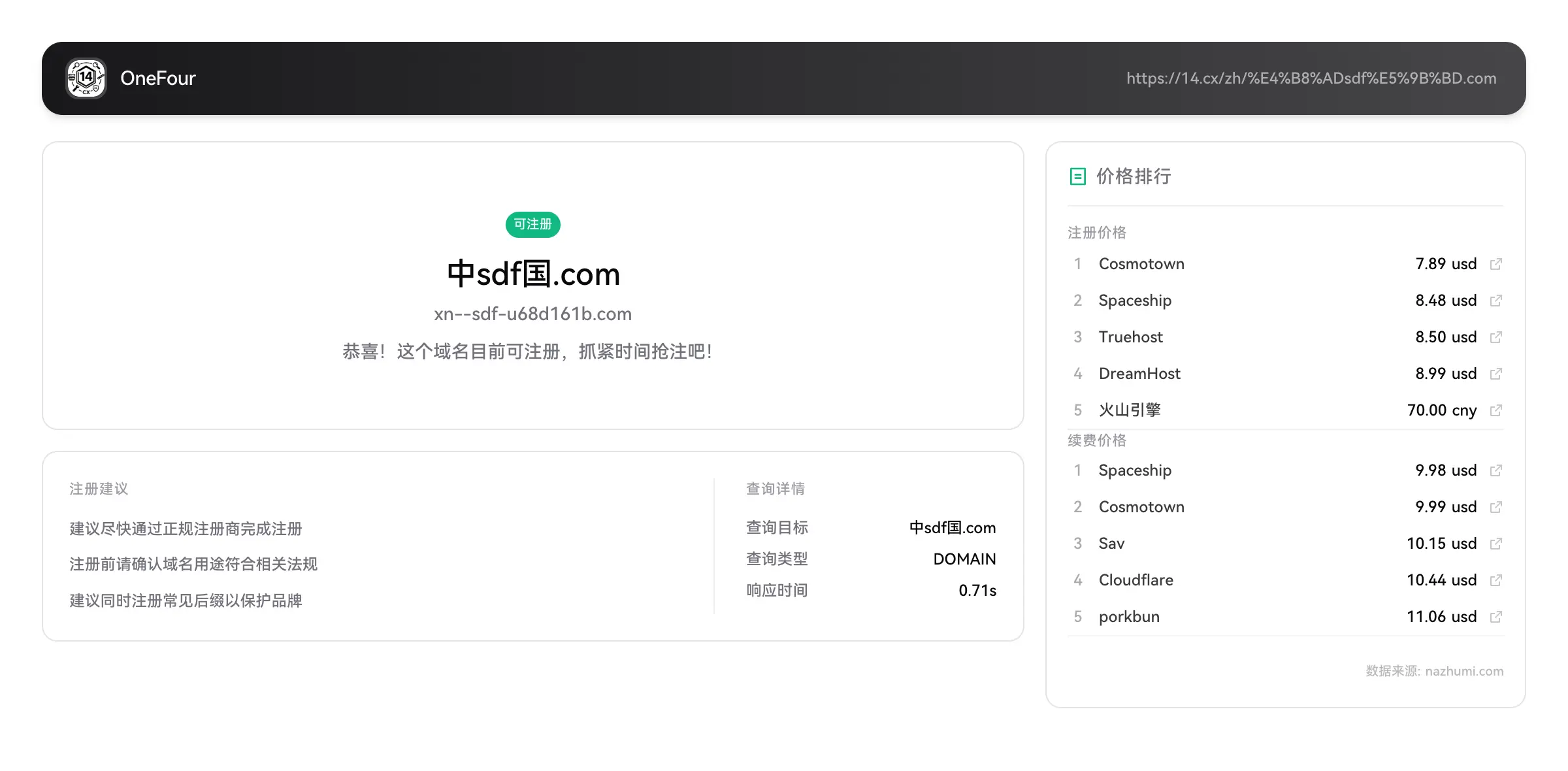The image size is (1568, 771).
Task: Click the 可注册 status badge
Action: click(532, 224)
